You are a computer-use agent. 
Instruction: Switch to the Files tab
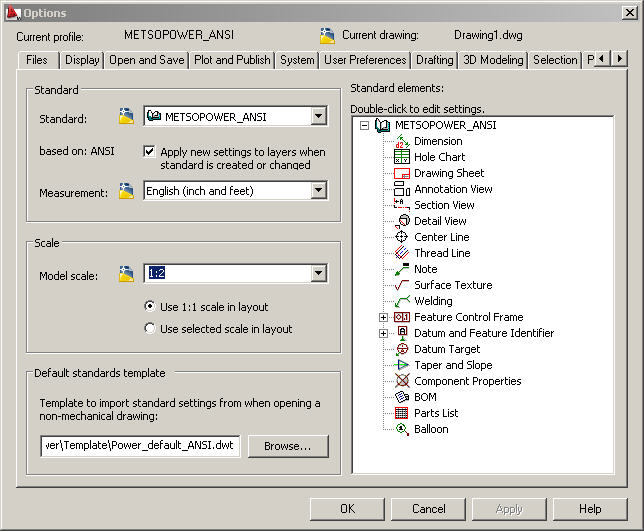37,60
